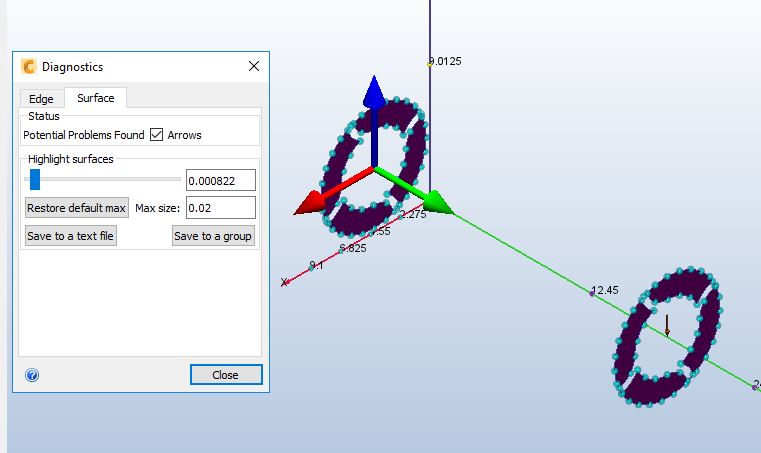Toggle the Arrows checkbox
The image size is (761, 453).
(156, 134)
